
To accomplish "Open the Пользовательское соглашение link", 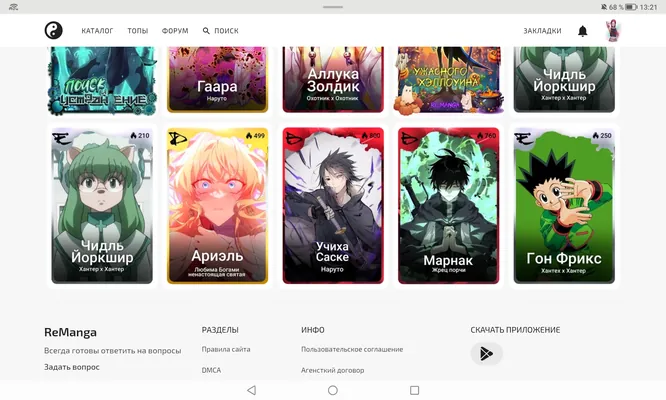I will 352,349.
